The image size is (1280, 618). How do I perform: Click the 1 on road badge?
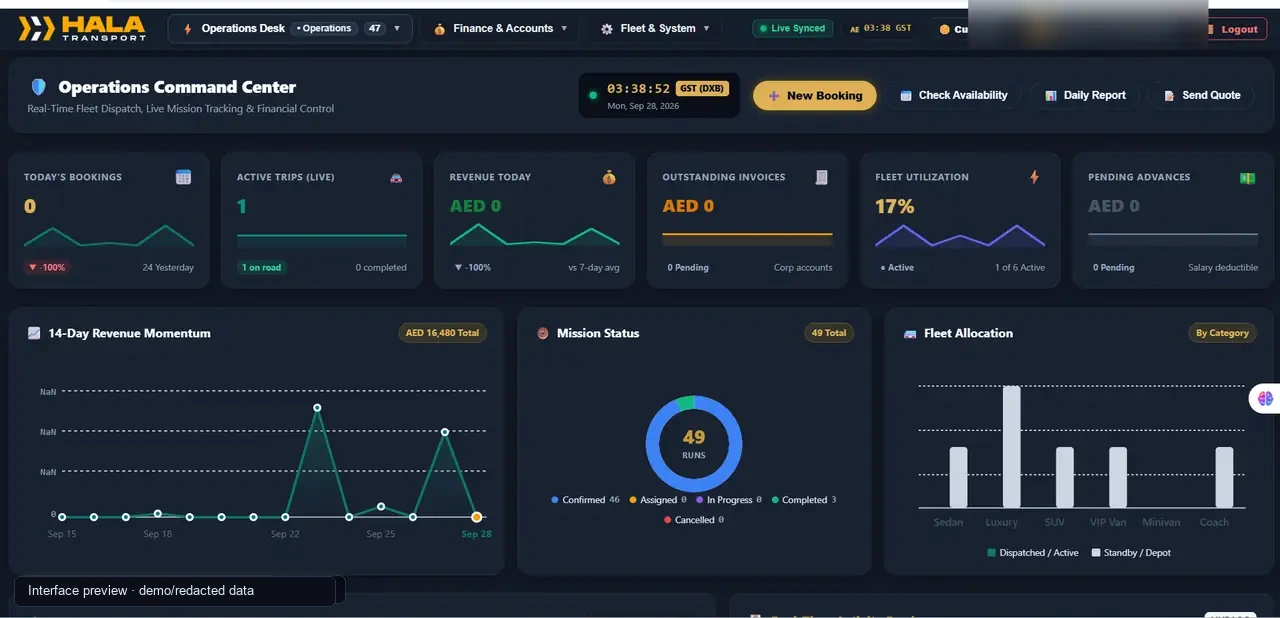click(x=261, y=268)
